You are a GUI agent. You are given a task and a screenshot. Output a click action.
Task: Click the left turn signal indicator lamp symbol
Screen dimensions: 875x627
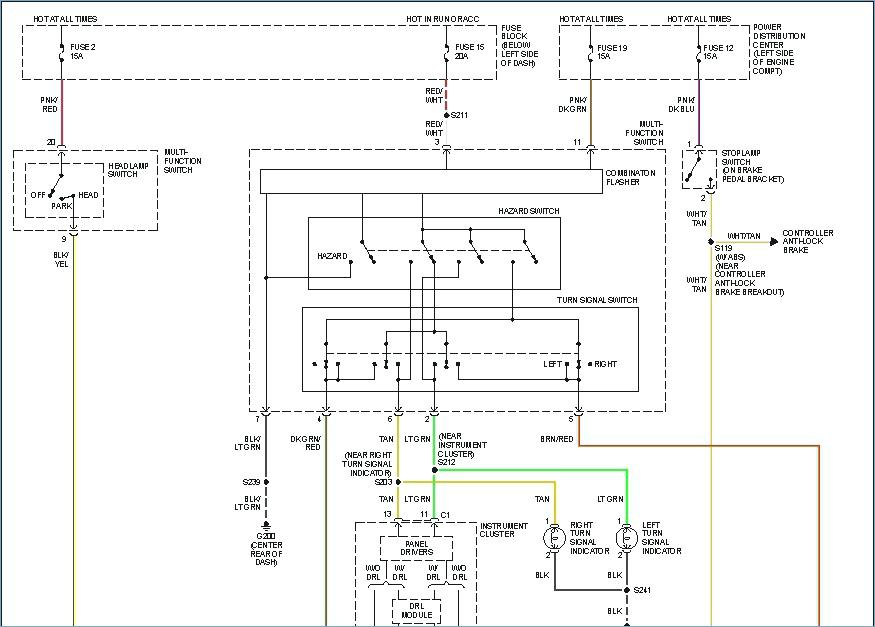point(627,538)
